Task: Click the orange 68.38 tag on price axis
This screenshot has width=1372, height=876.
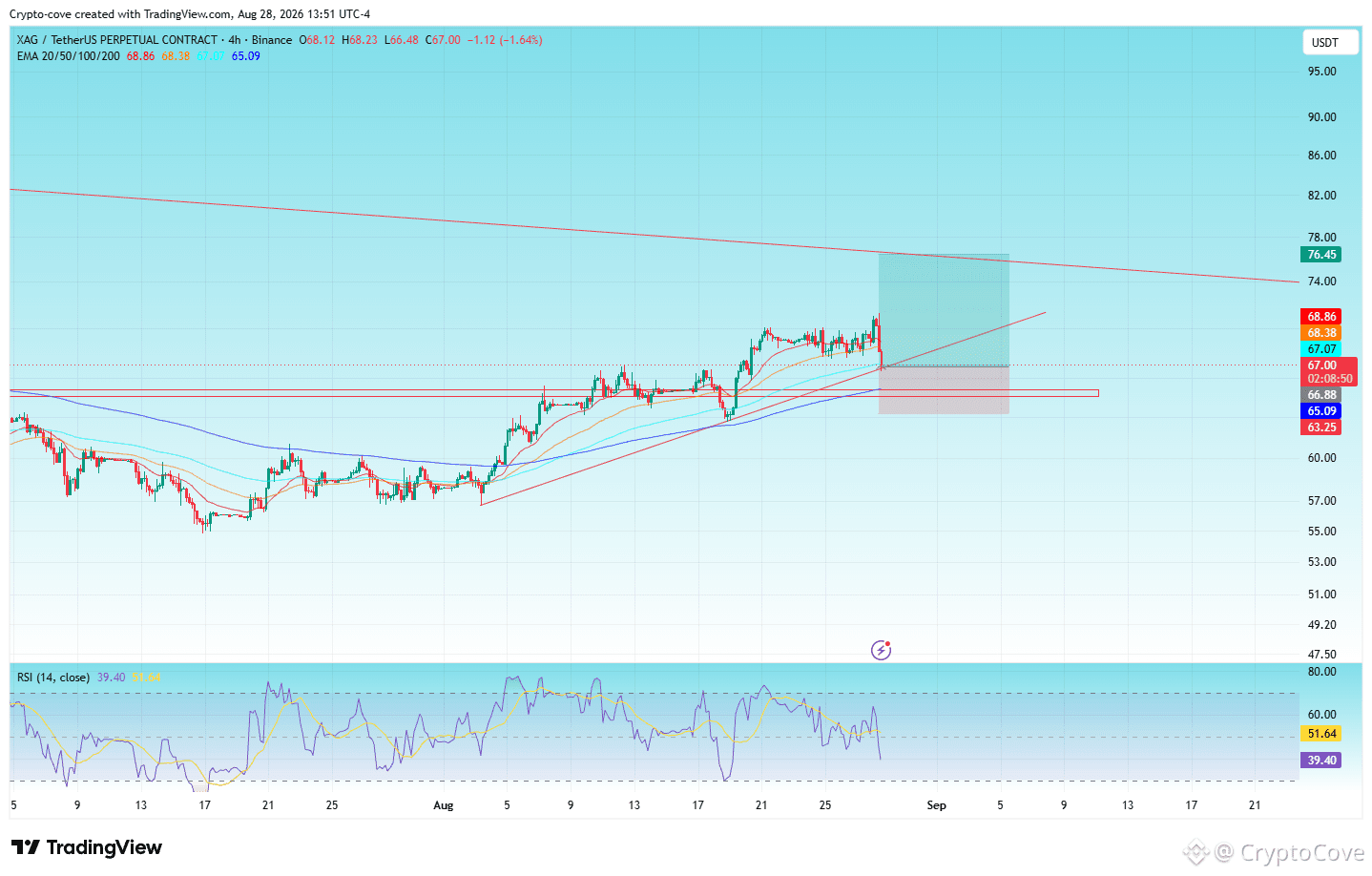Action: pyautogui.click(x=1321, y=333)
